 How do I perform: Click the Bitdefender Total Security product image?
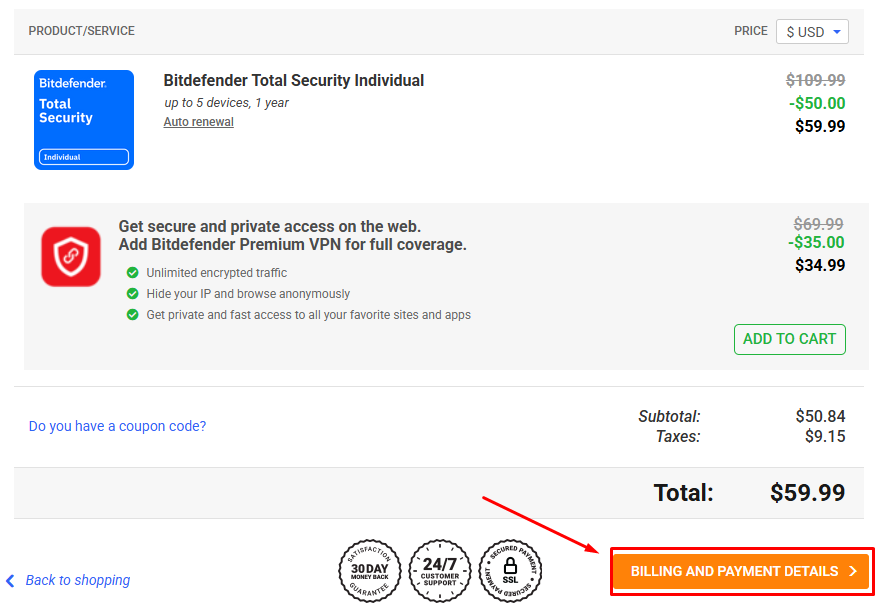[84, 120]
